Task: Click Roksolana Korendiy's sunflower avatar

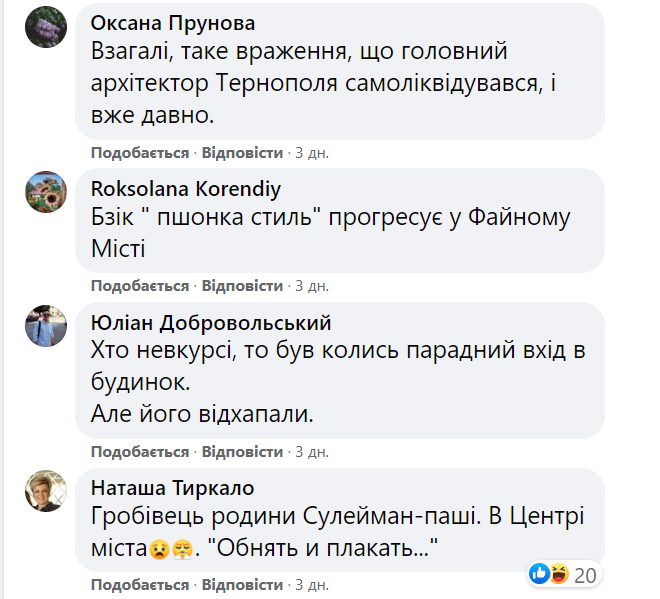Action: pyautogui.click(x=46, y=192)
